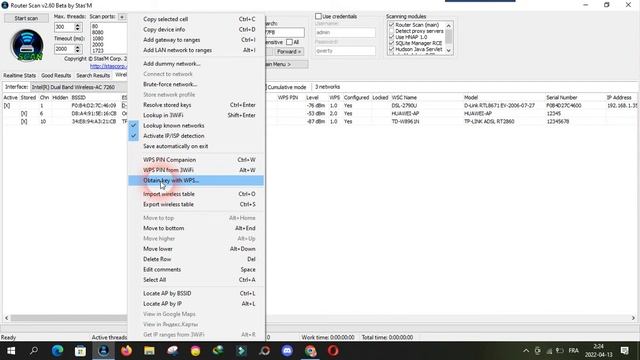Viewport: 640px width, 360px height.
Task: Click the Username field containing admin
Action: (x=345, y=32)
